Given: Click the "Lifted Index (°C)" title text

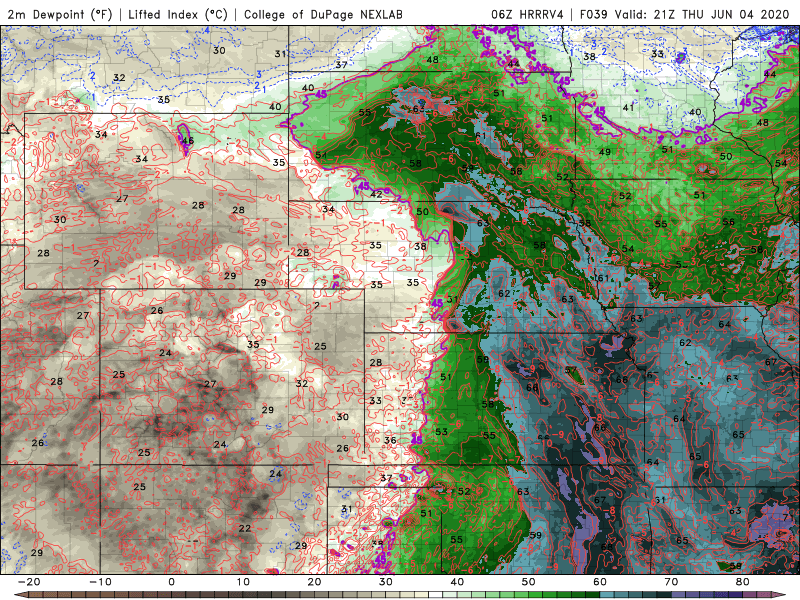Looking at the screenshot, I should (x=178, y=14).
